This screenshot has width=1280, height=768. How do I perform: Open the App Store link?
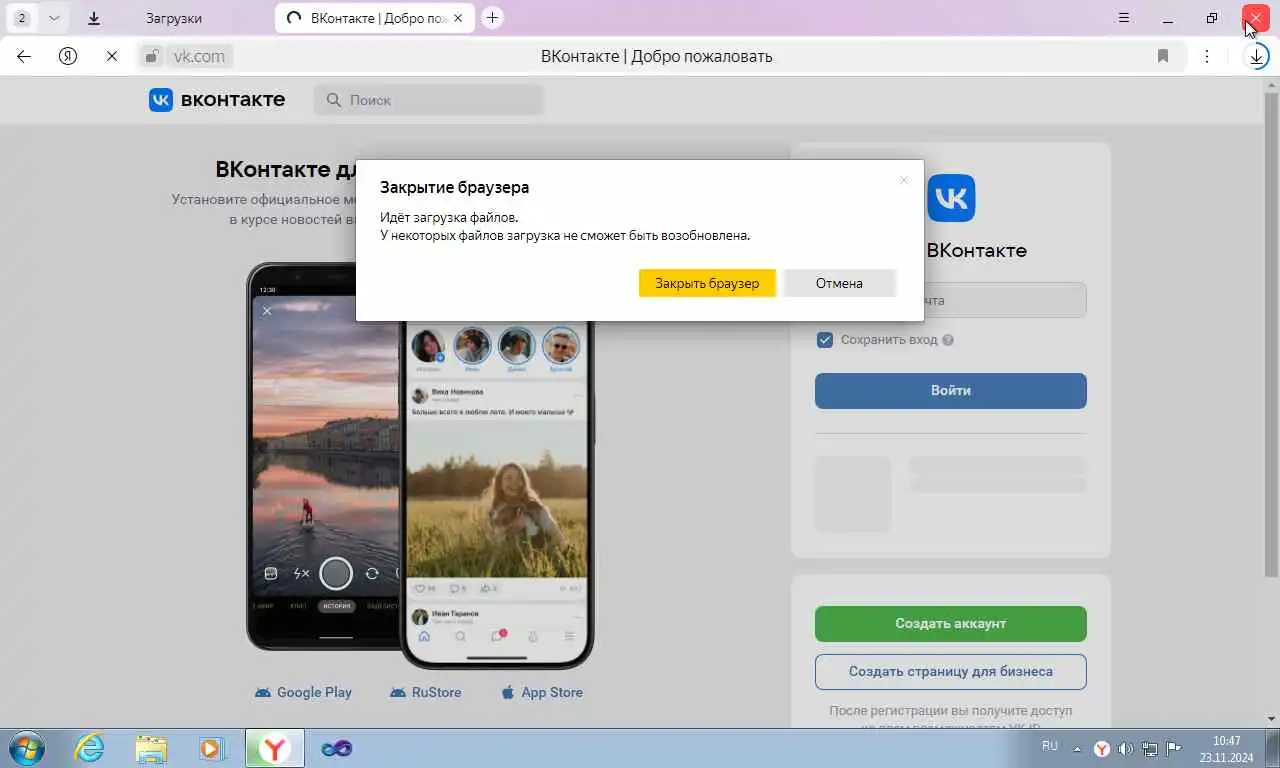tap(541, 692)
